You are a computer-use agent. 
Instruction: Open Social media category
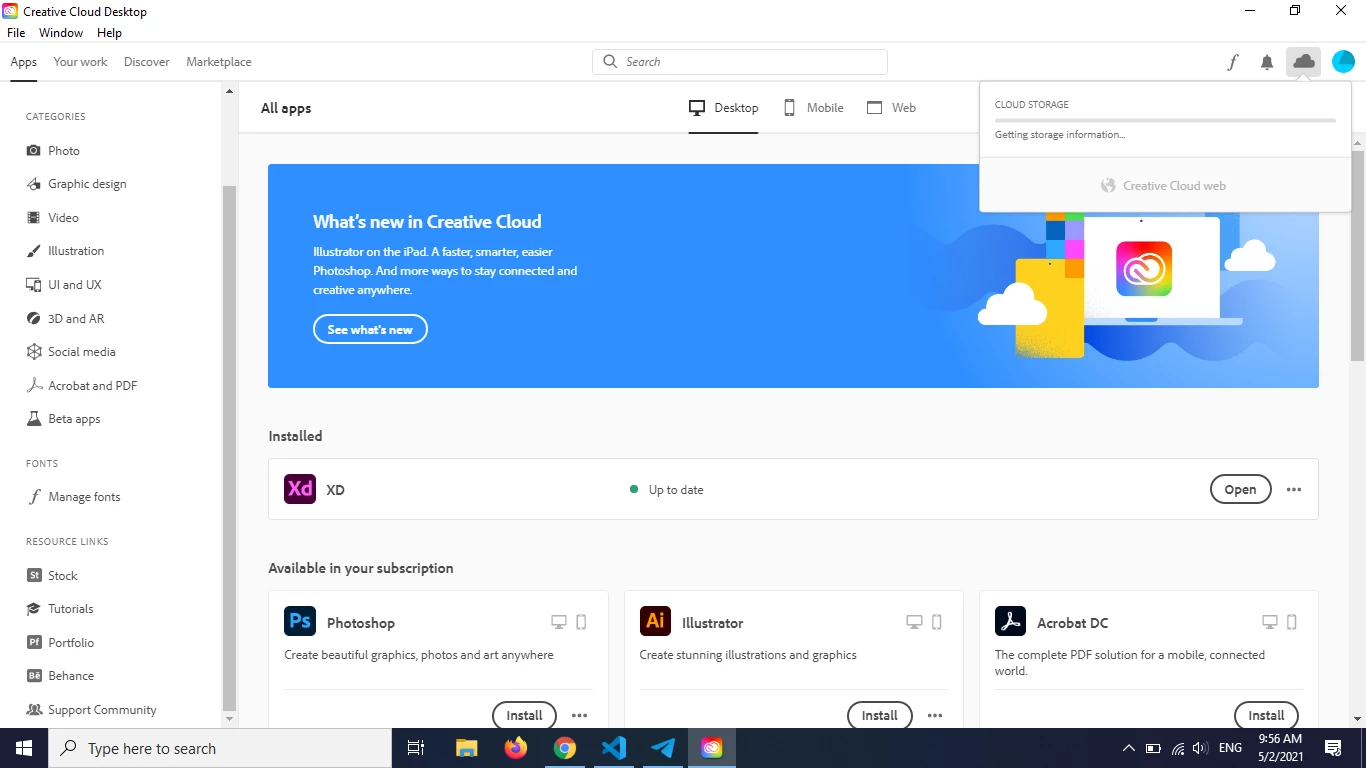pos(70,352)
